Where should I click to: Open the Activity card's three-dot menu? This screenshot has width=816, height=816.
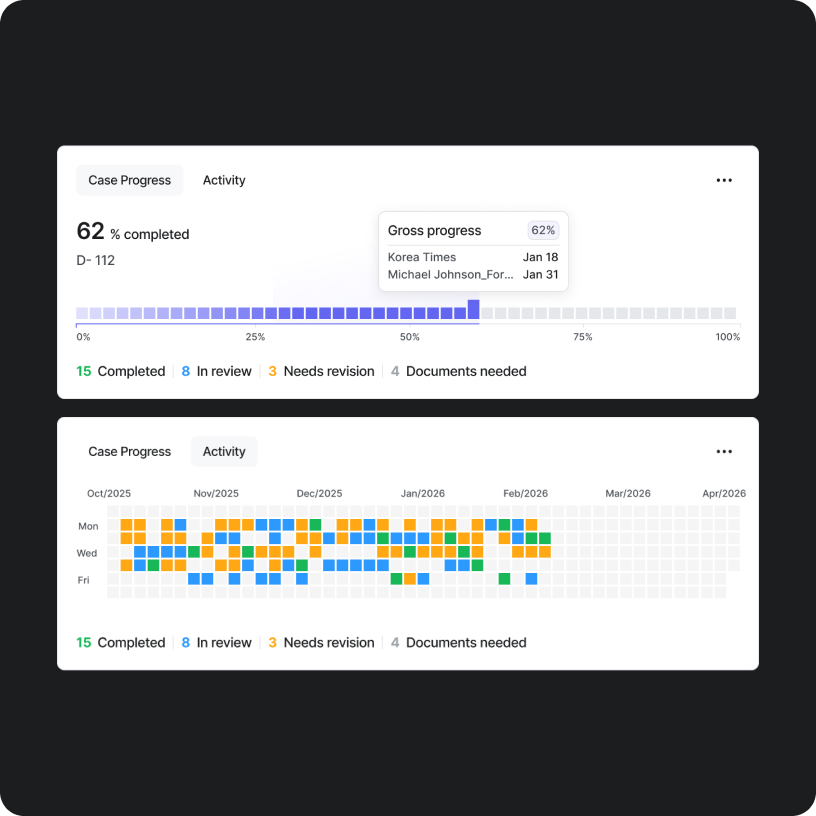[724, 451]
